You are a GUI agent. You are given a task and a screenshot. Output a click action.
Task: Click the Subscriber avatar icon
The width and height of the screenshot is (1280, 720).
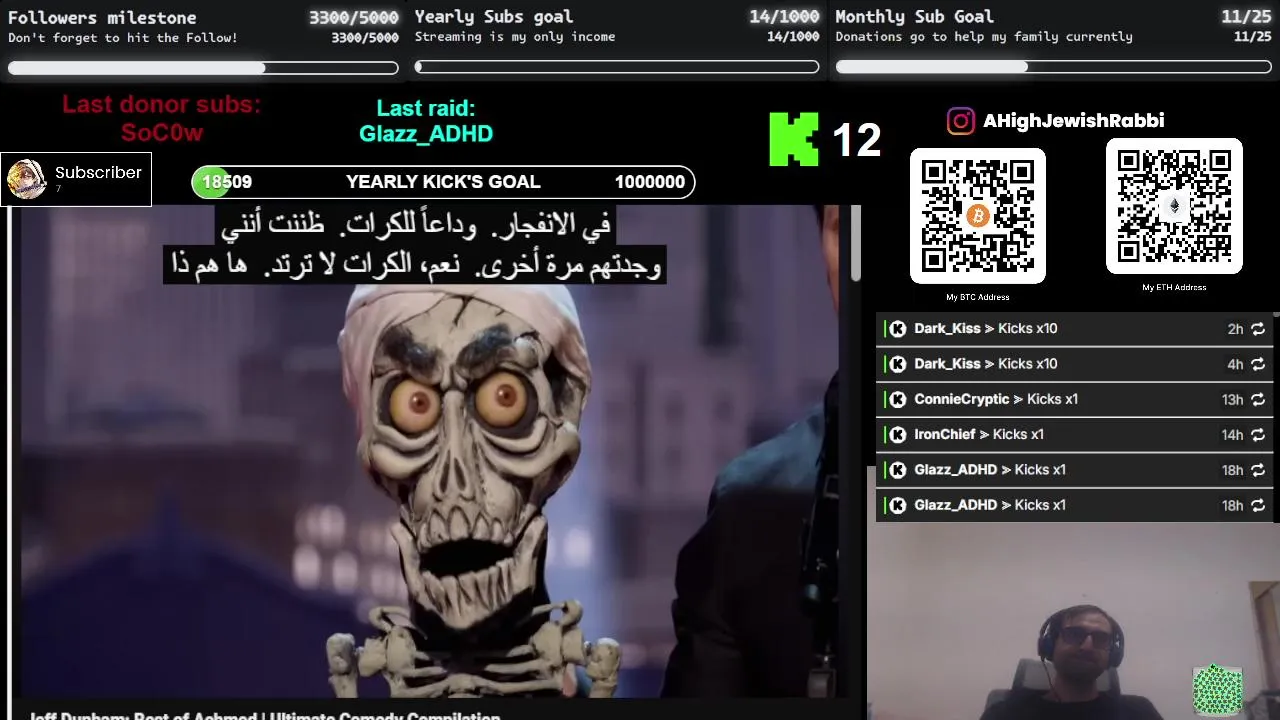26,179
